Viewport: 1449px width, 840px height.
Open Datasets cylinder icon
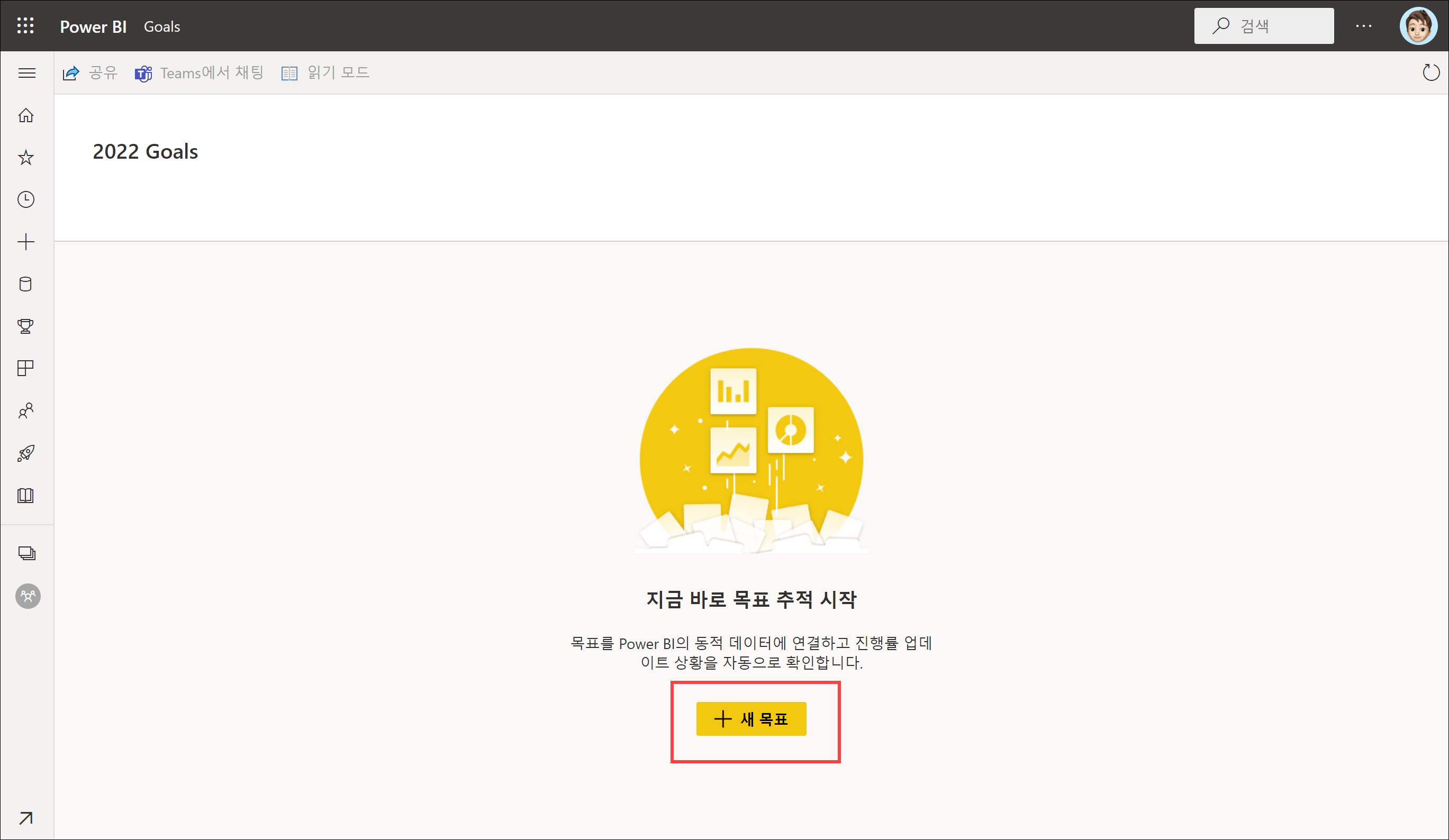click(x=26, y=284)
